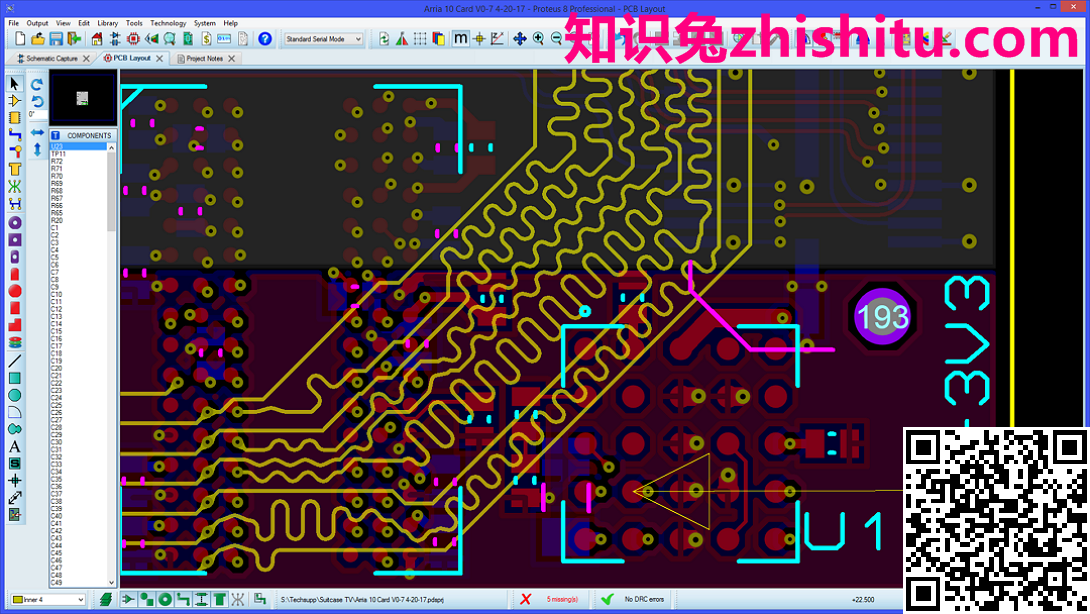Toggle the bottom-bar track selection filter
Image resolution: width=1090 pixels, height=614 pixels.
183,599
